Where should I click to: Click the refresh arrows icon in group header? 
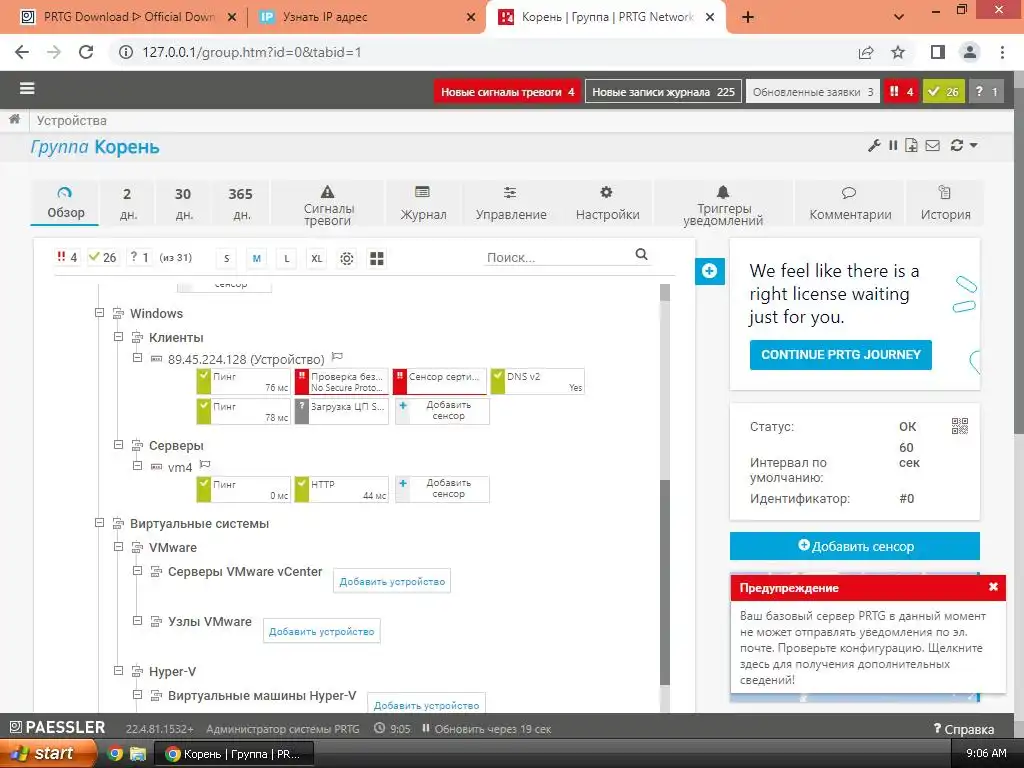957,146
